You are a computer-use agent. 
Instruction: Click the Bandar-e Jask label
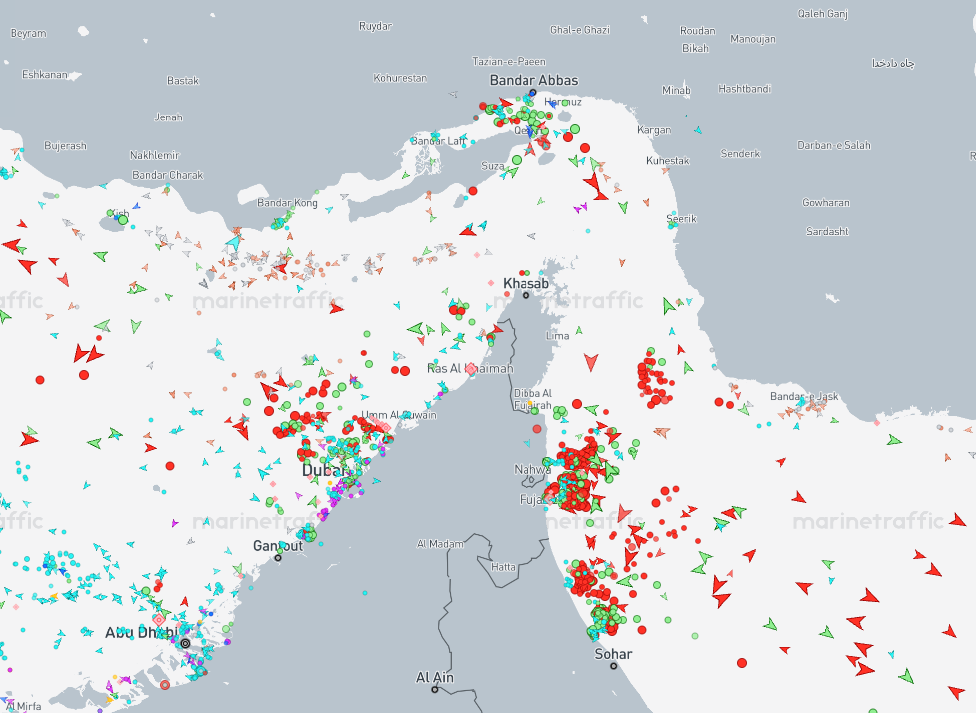coord(804,397)
